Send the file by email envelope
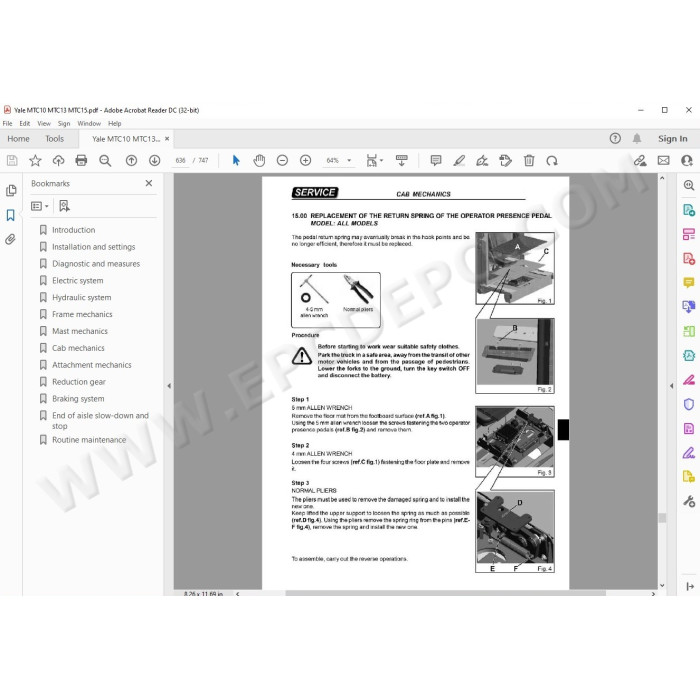Screen dimensions: 700x700 [663, 160]
